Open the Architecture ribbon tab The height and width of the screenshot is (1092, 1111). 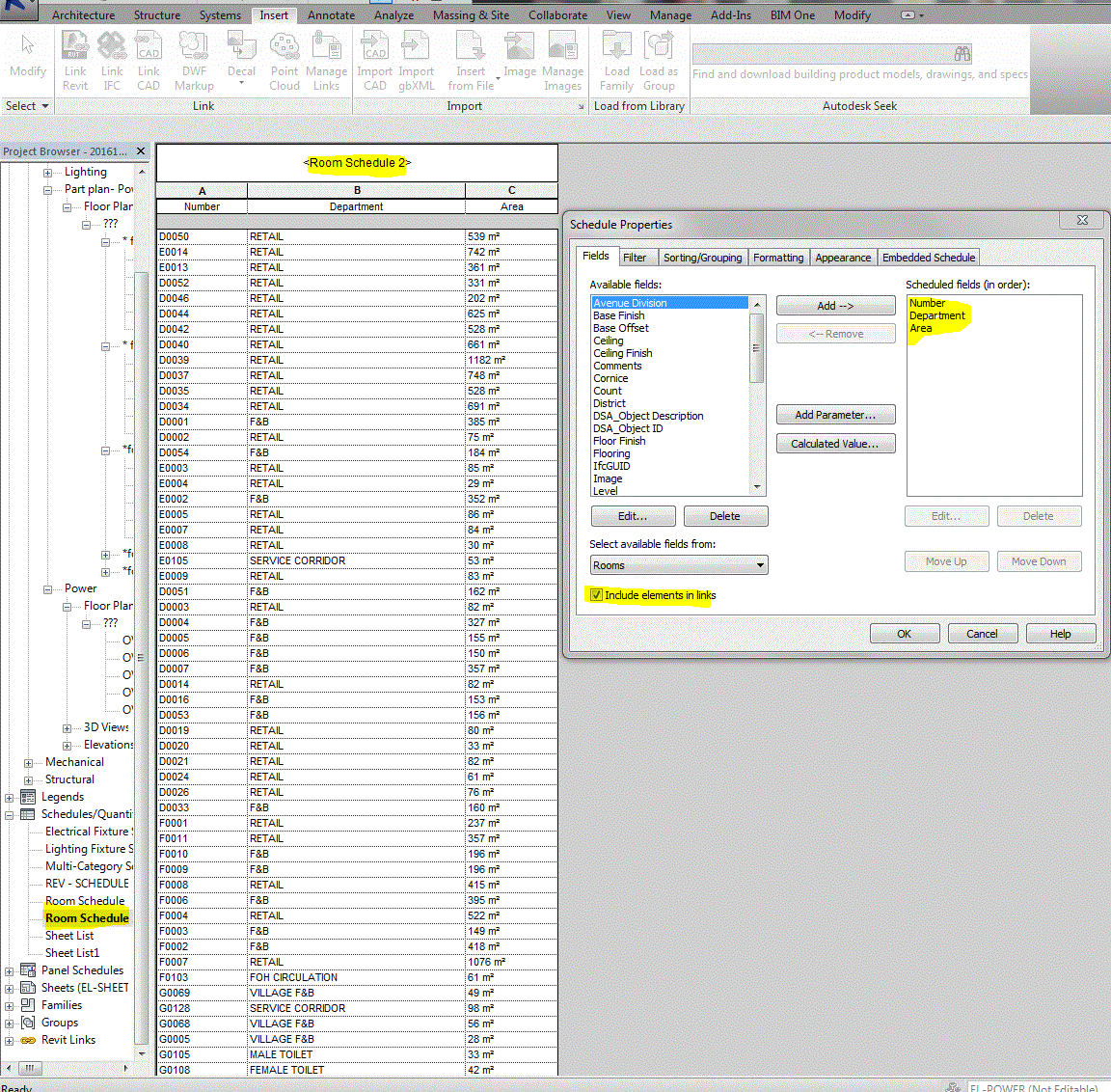pos(83,14)
